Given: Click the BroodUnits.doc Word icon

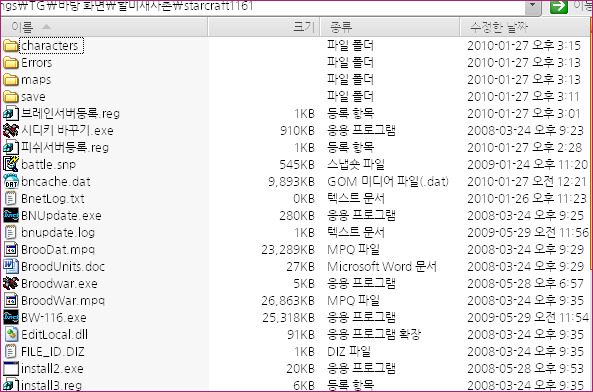Looking at the screenshot, I should [11, 266].
